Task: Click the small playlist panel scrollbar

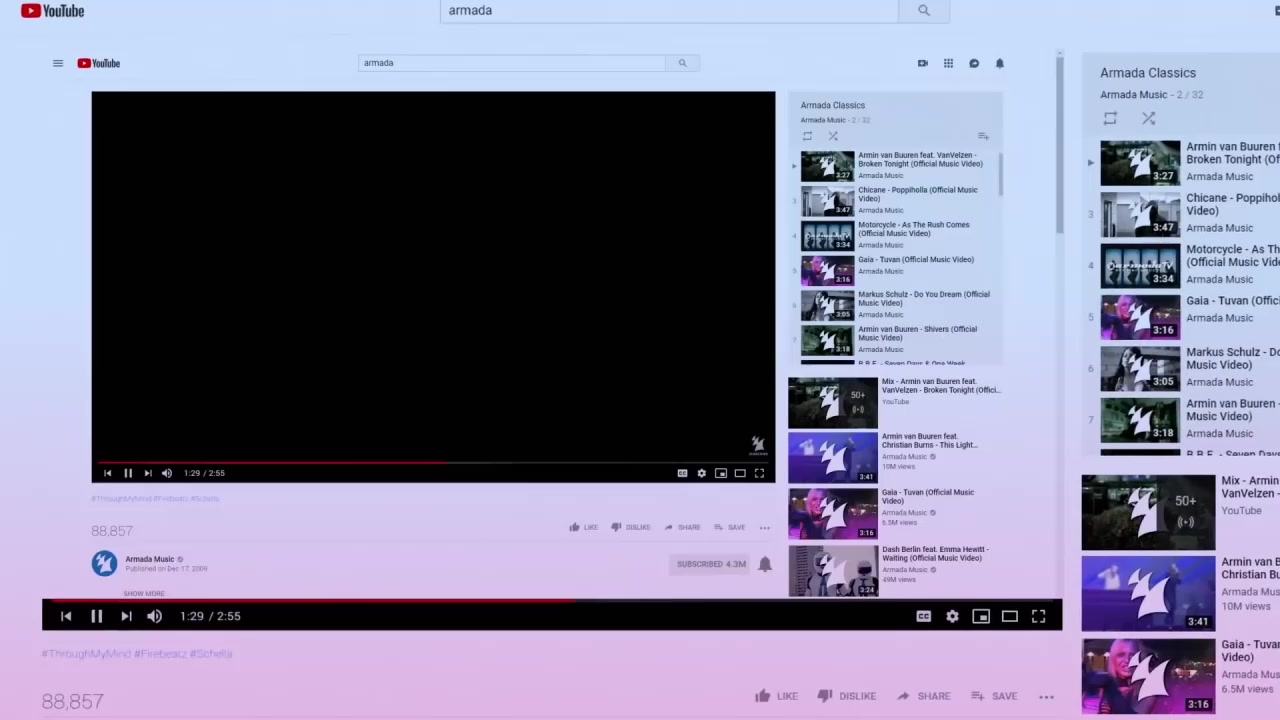Action: pyautogui.click(x=1000, y=175)
